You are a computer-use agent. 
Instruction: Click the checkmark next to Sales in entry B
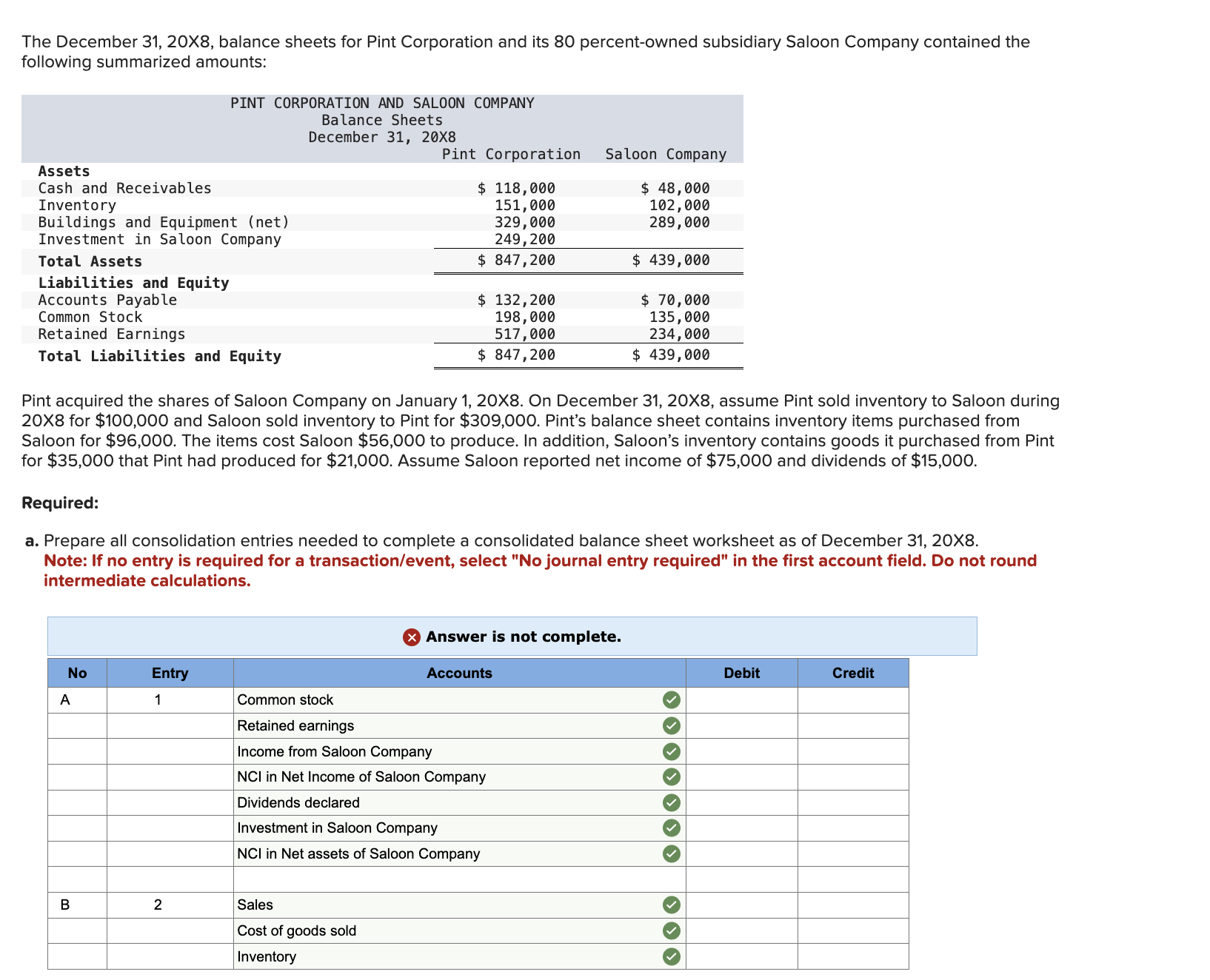click(x=671, y=904)
